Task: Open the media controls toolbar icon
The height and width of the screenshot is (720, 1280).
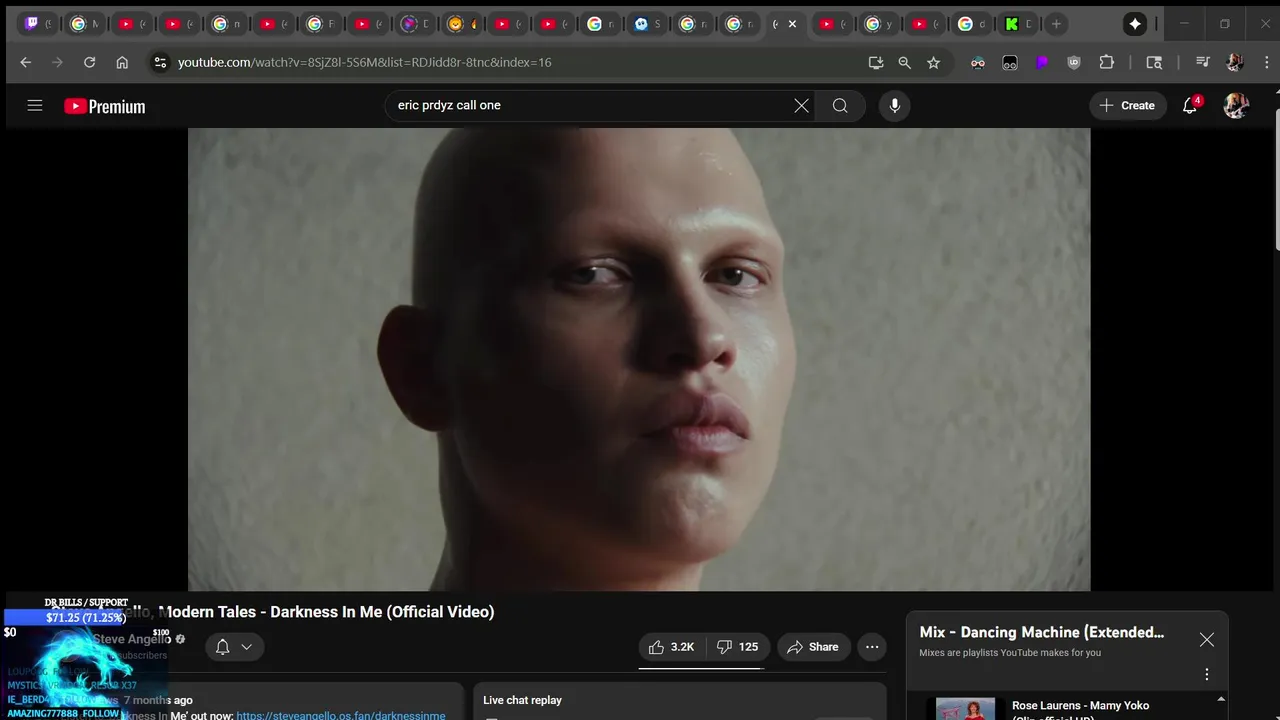Action: 1203,62
